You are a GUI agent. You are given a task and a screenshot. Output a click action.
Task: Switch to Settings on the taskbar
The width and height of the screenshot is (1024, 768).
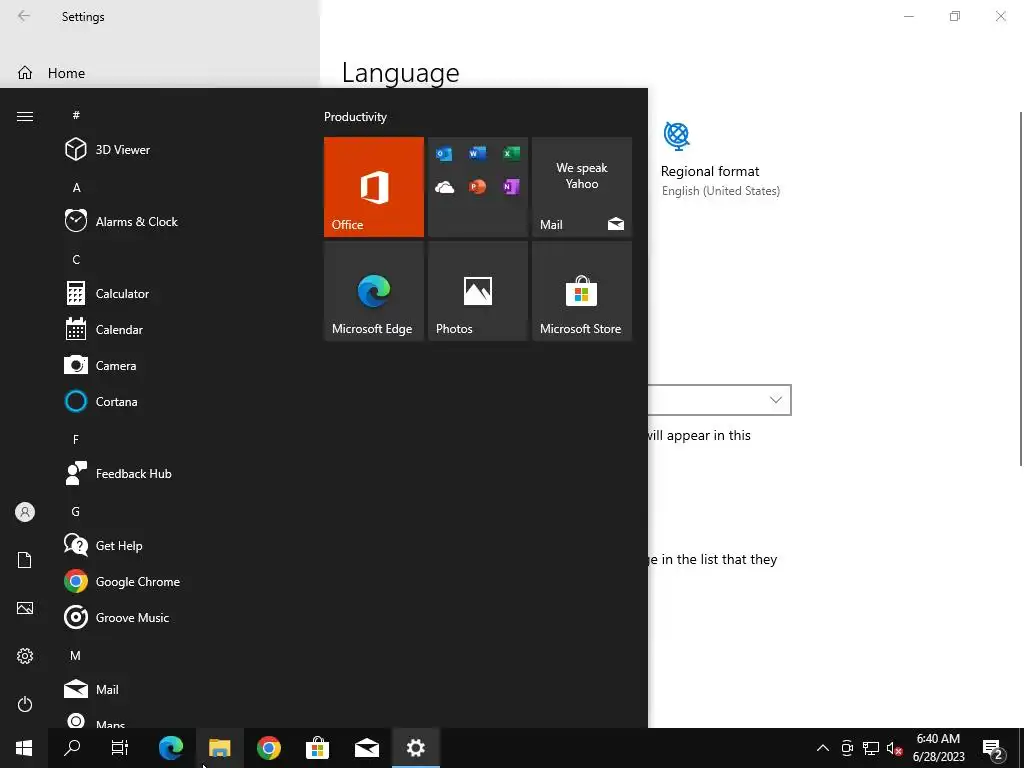[x=415, y=748]
